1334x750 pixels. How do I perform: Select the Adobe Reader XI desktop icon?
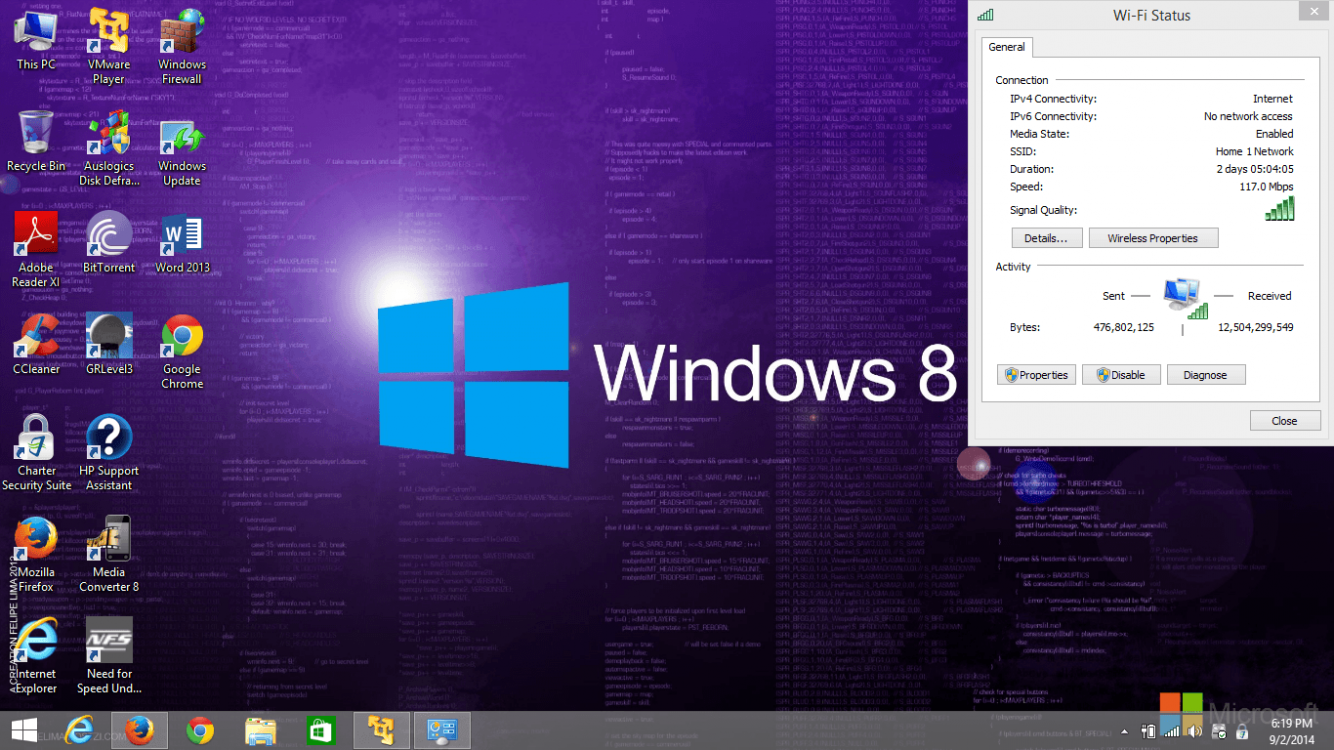pyautogui.click(x=36, y=250)
